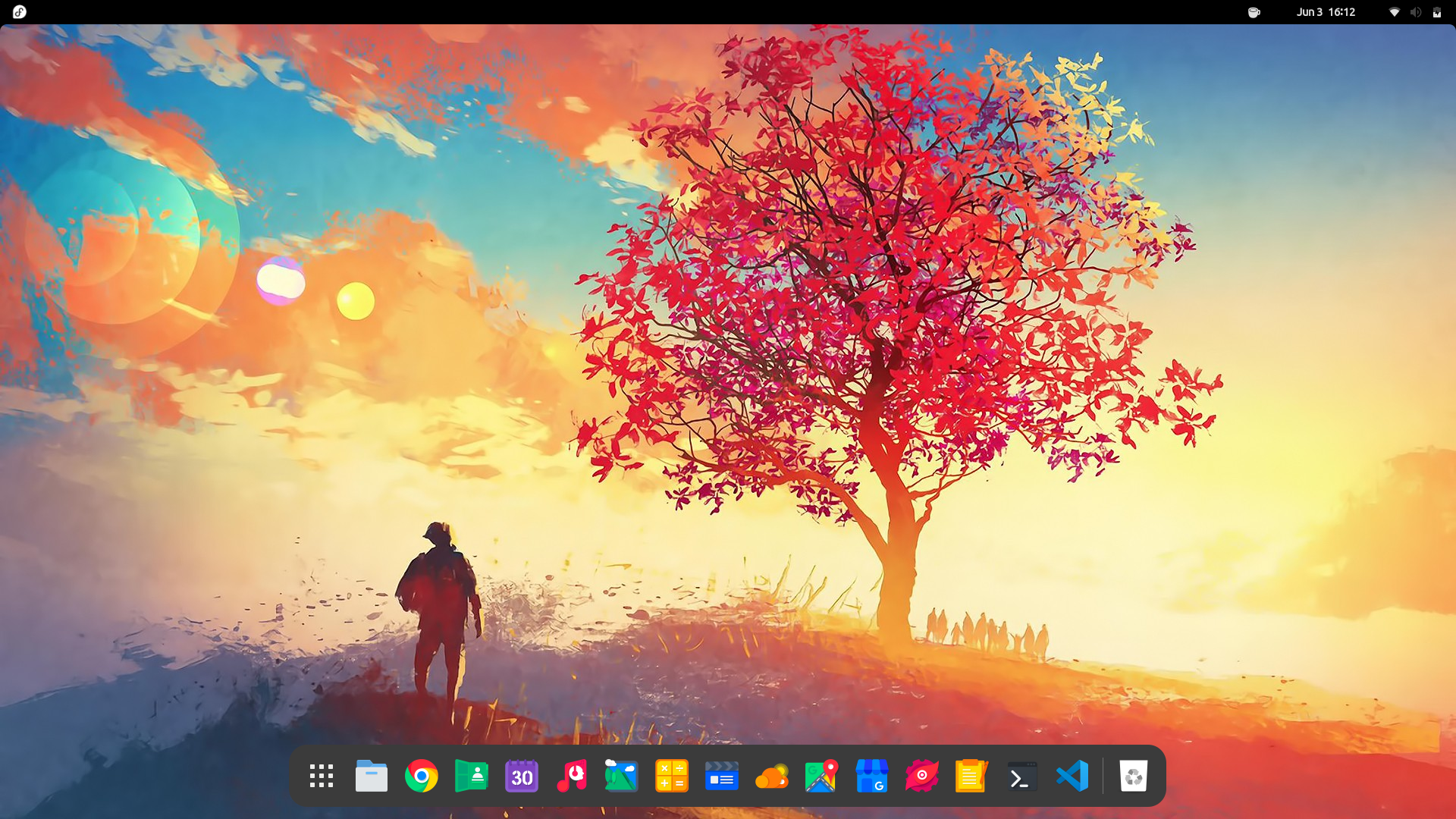1456x819 pixels.
Task: Open the orange cloud weather app
Action: pyautogui.click(x=772, y=776)
